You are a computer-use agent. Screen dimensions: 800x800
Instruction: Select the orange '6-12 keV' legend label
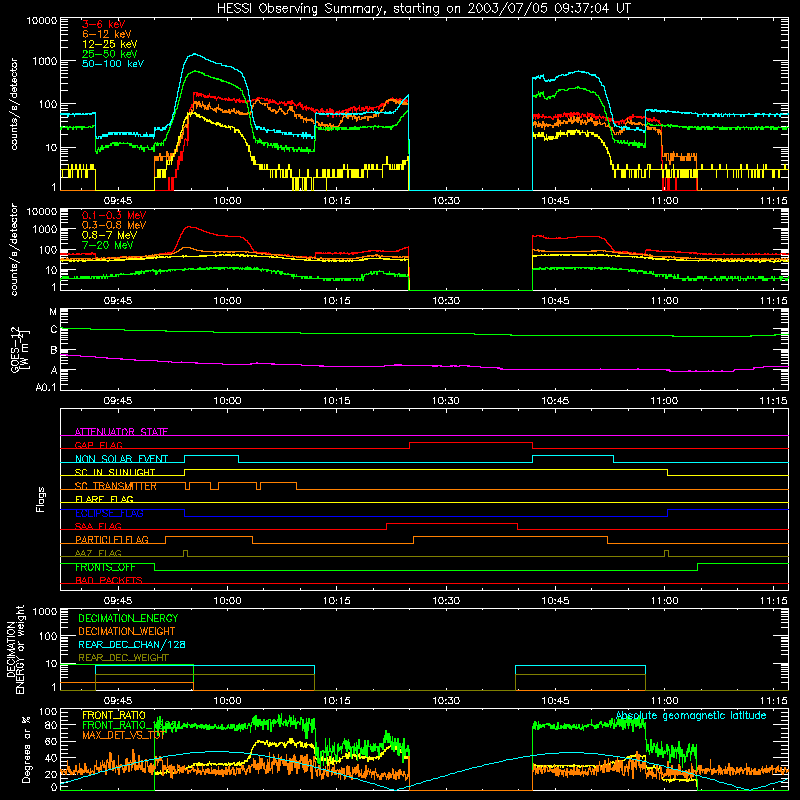[107, 35]
